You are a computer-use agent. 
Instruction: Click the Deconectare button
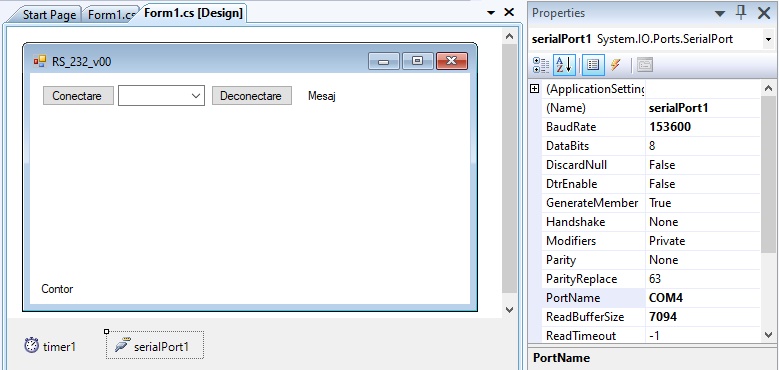click(251, 96)
